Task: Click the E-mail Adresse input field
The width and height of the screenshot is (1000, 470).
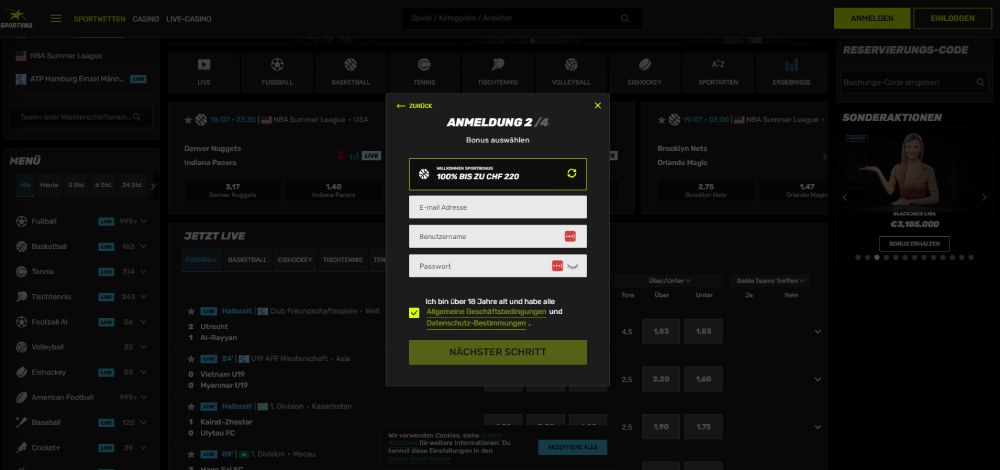Action: pyautogui.click(x=497, y=207)
